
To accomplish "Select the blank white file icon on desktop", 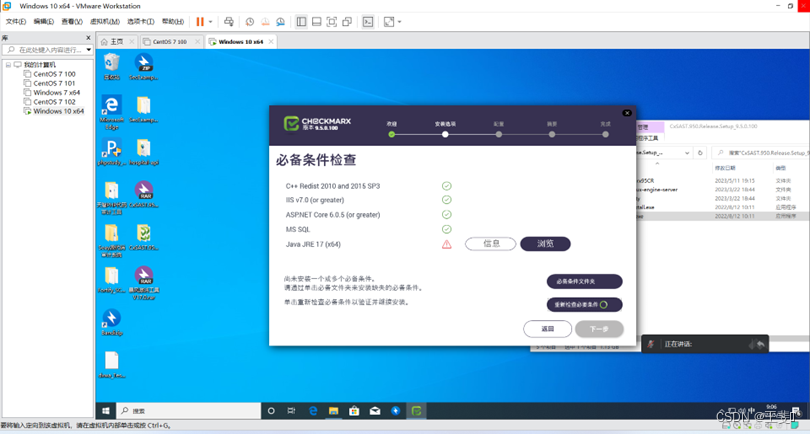I will point(112,365).
